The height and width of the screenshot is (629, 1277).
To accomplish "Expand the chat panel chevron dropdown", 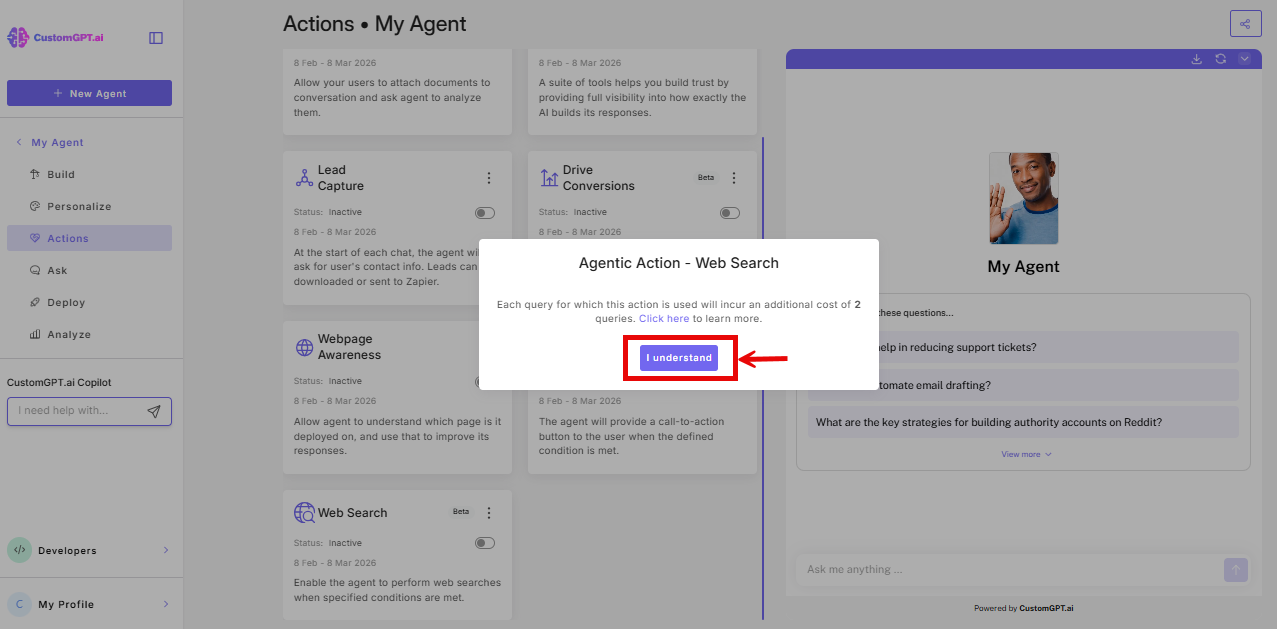I will click(x=1244, y=59).
